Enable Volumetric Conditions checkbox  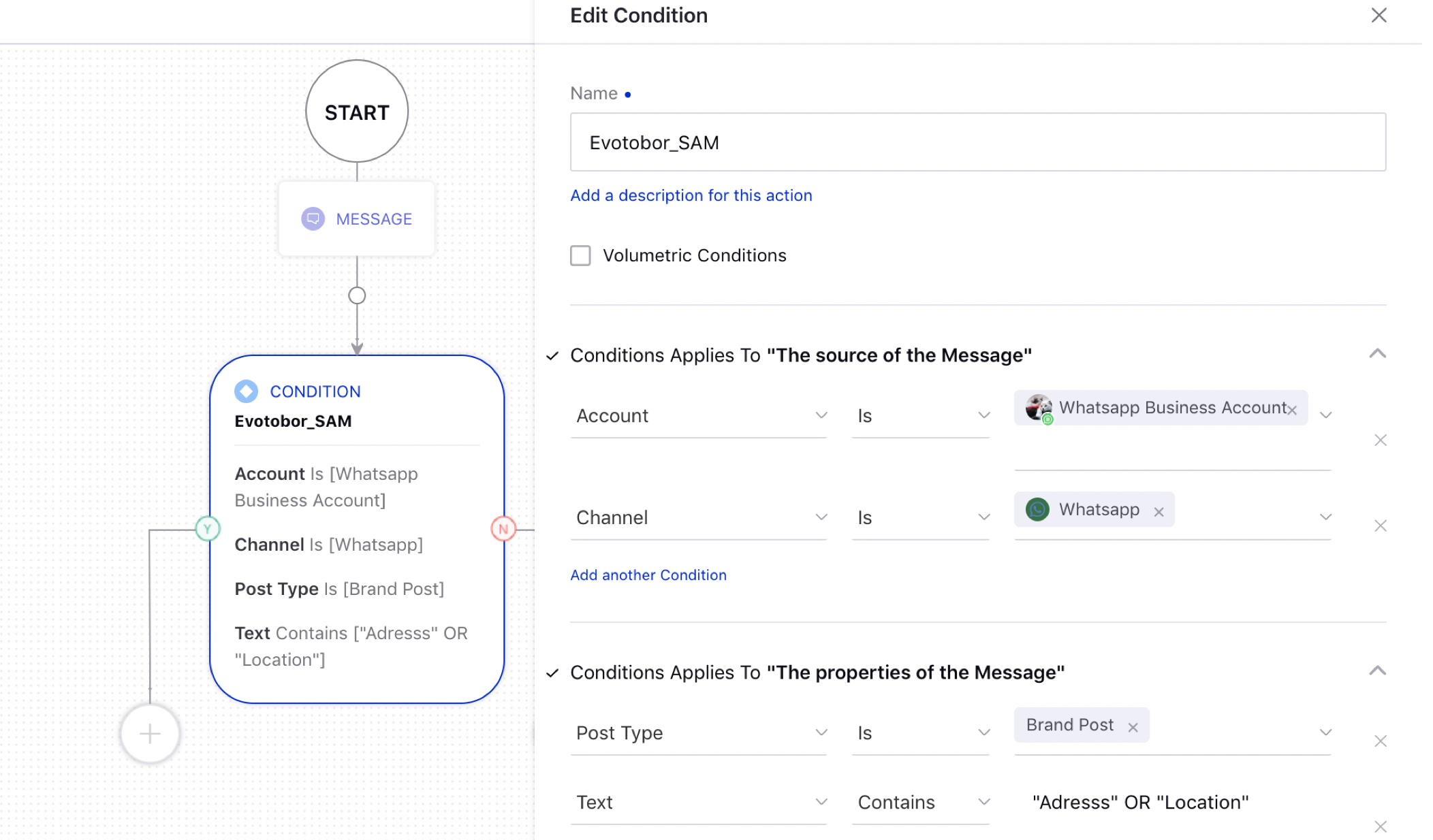(580, 255)
